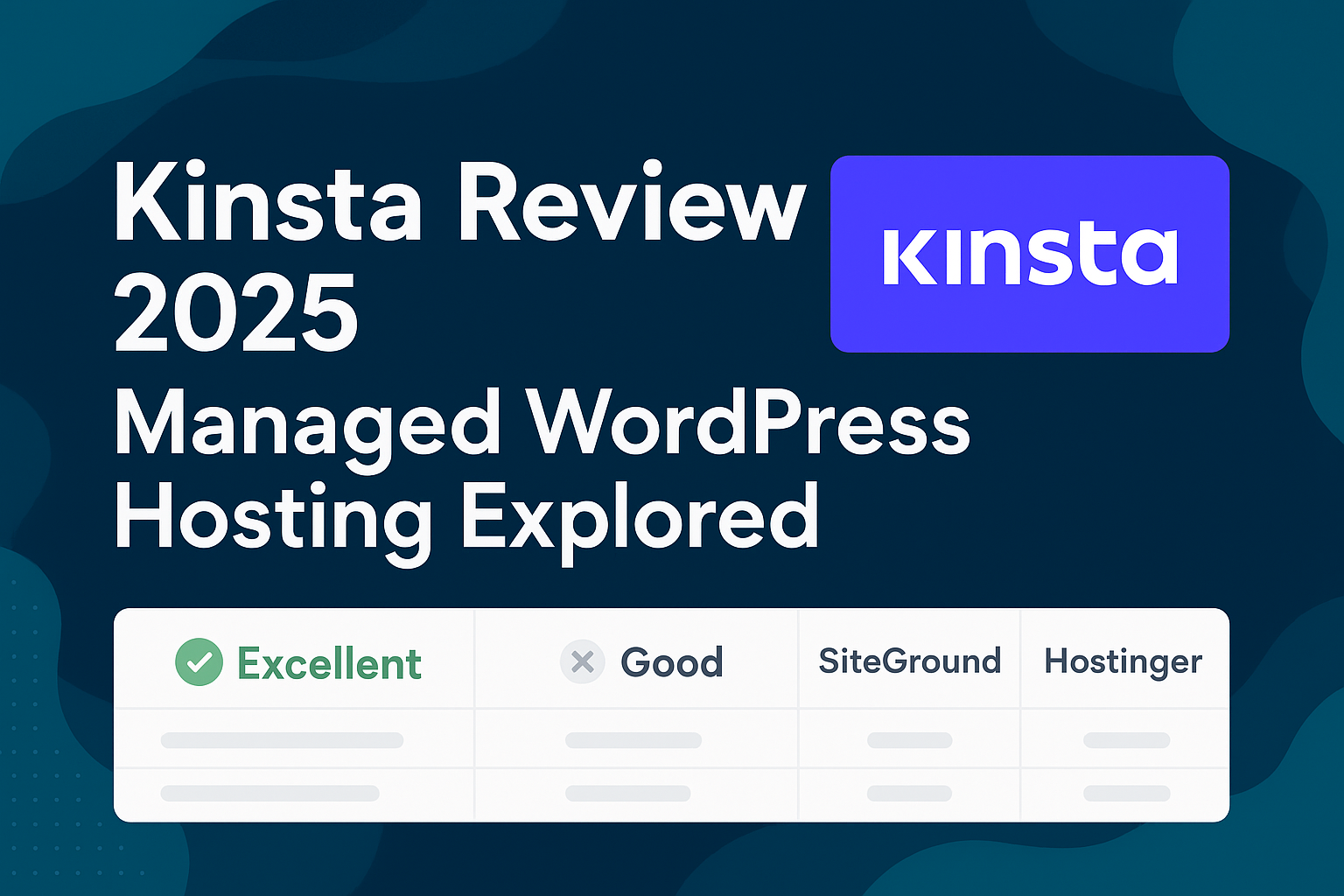Click the cross icon in the Good column
The image size is (1344, 896).
pyautogui.click(x=582, y=663)
